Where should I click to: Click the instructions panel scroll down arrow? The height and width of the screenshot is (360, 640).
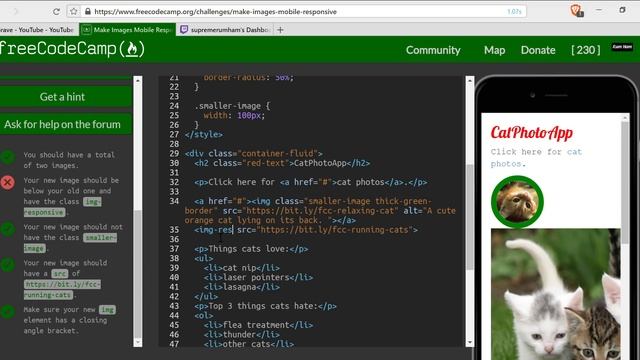pos(138,342)
